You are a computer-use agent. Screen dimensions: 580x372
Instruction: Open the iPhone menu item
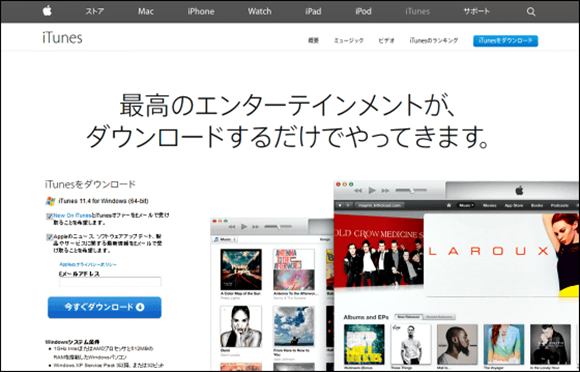(x=201, y=11)
